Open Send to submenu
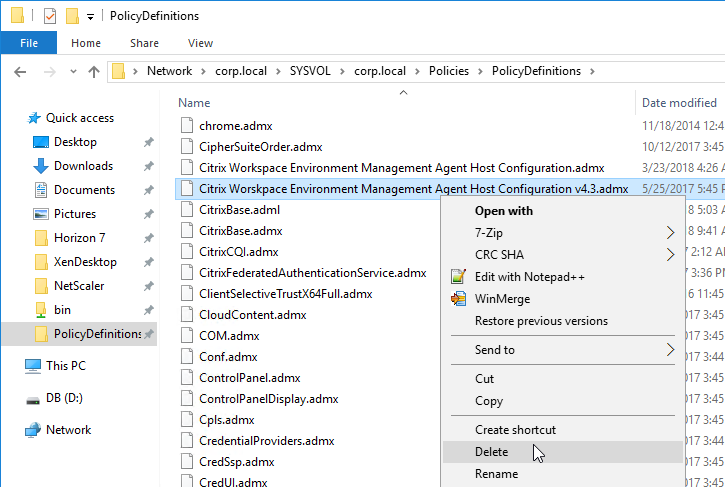Image resolution: width=725 pixels, height=487 pixels. pos(563,350)
